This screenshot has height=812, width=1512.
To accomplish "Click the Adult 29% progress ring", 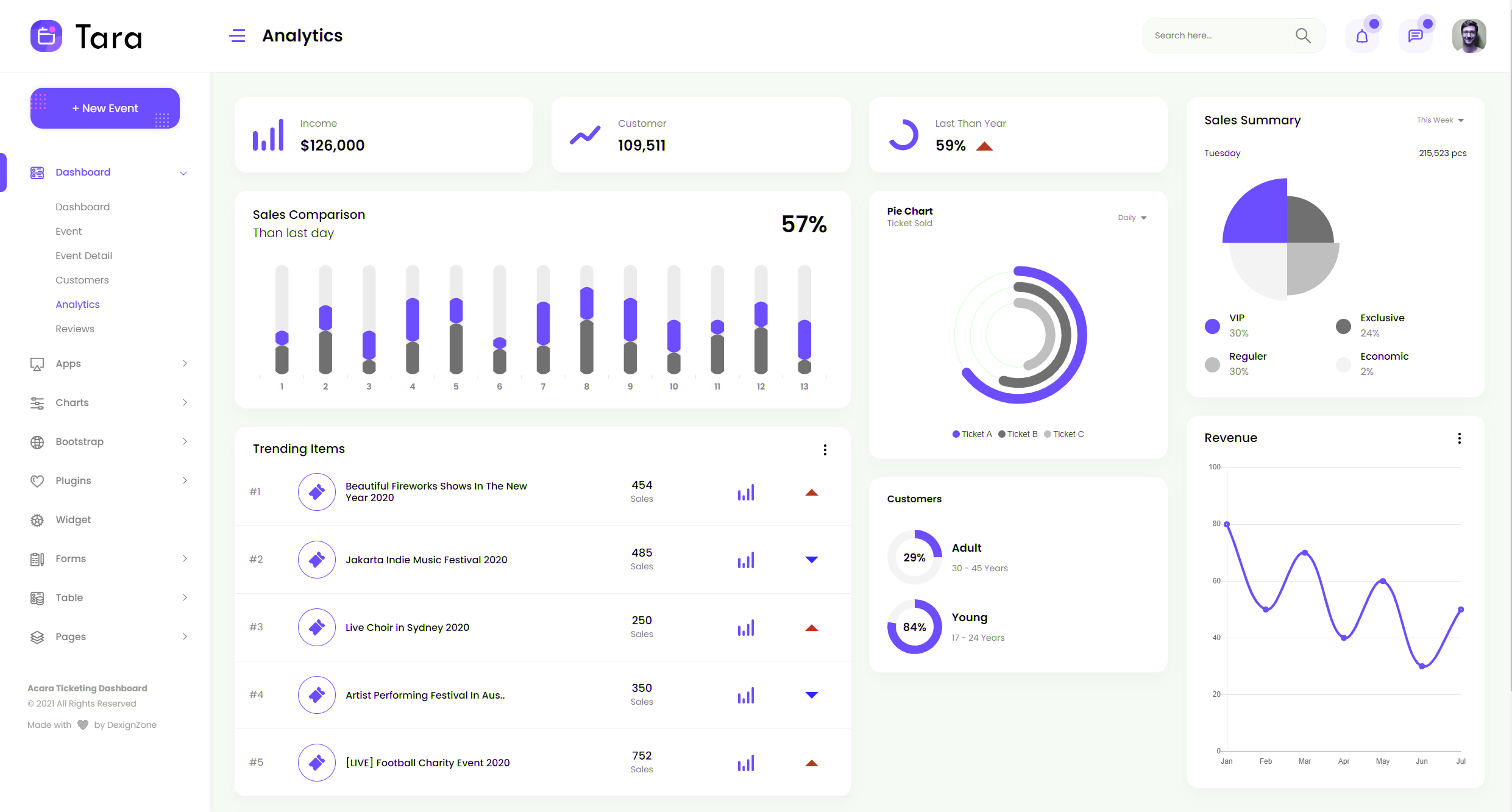I will click(x=915, y=557).
